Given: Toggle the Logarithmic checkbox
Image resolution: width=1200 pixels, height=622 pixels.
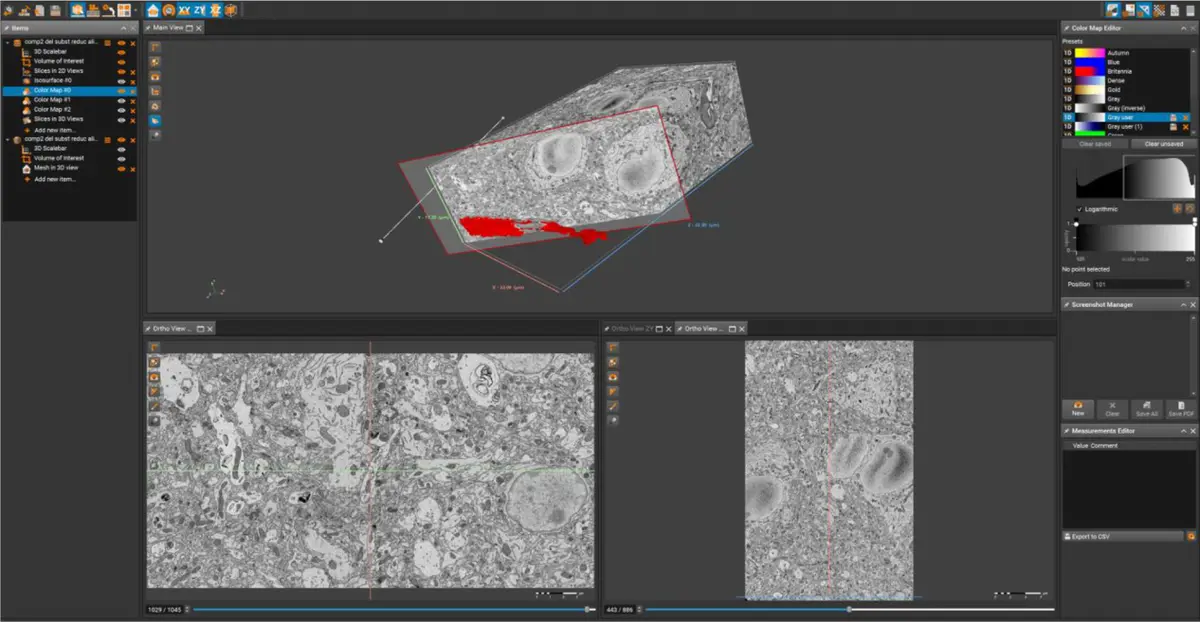Looking at the screenshot, I should tap(1080, 209).
